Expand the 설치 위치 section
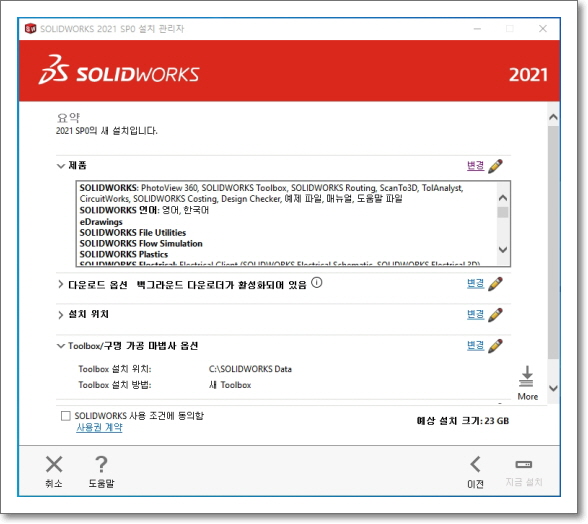The image size is (588, 524). tap(61, 315)
